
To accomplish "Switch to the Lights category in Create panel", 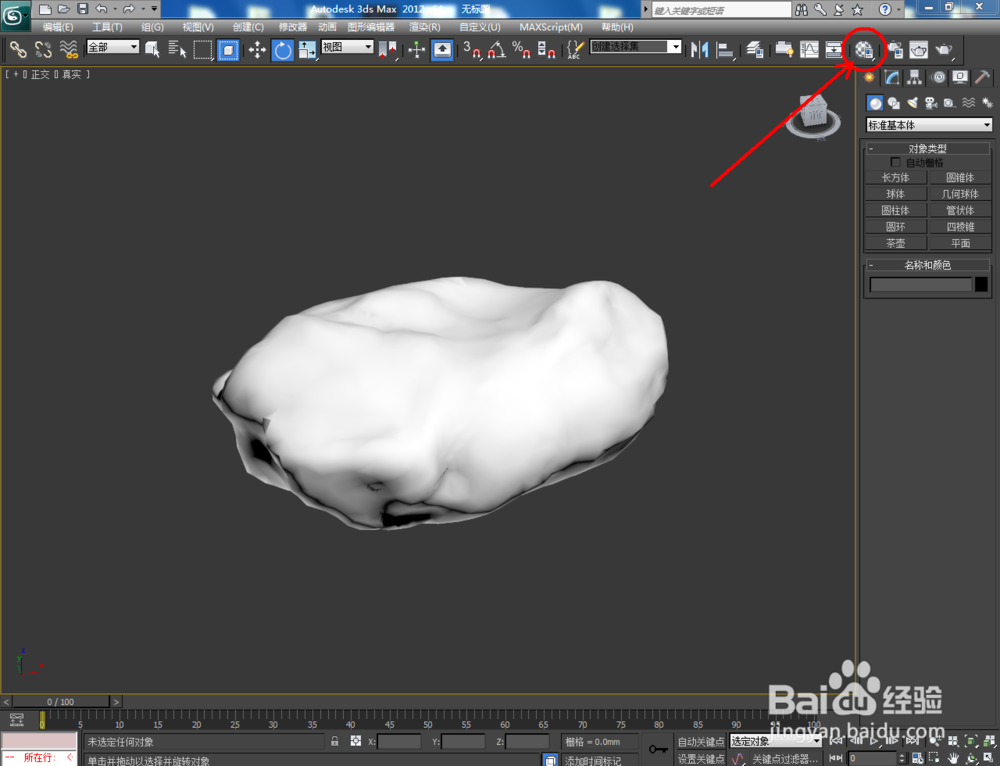I will 912,103.
